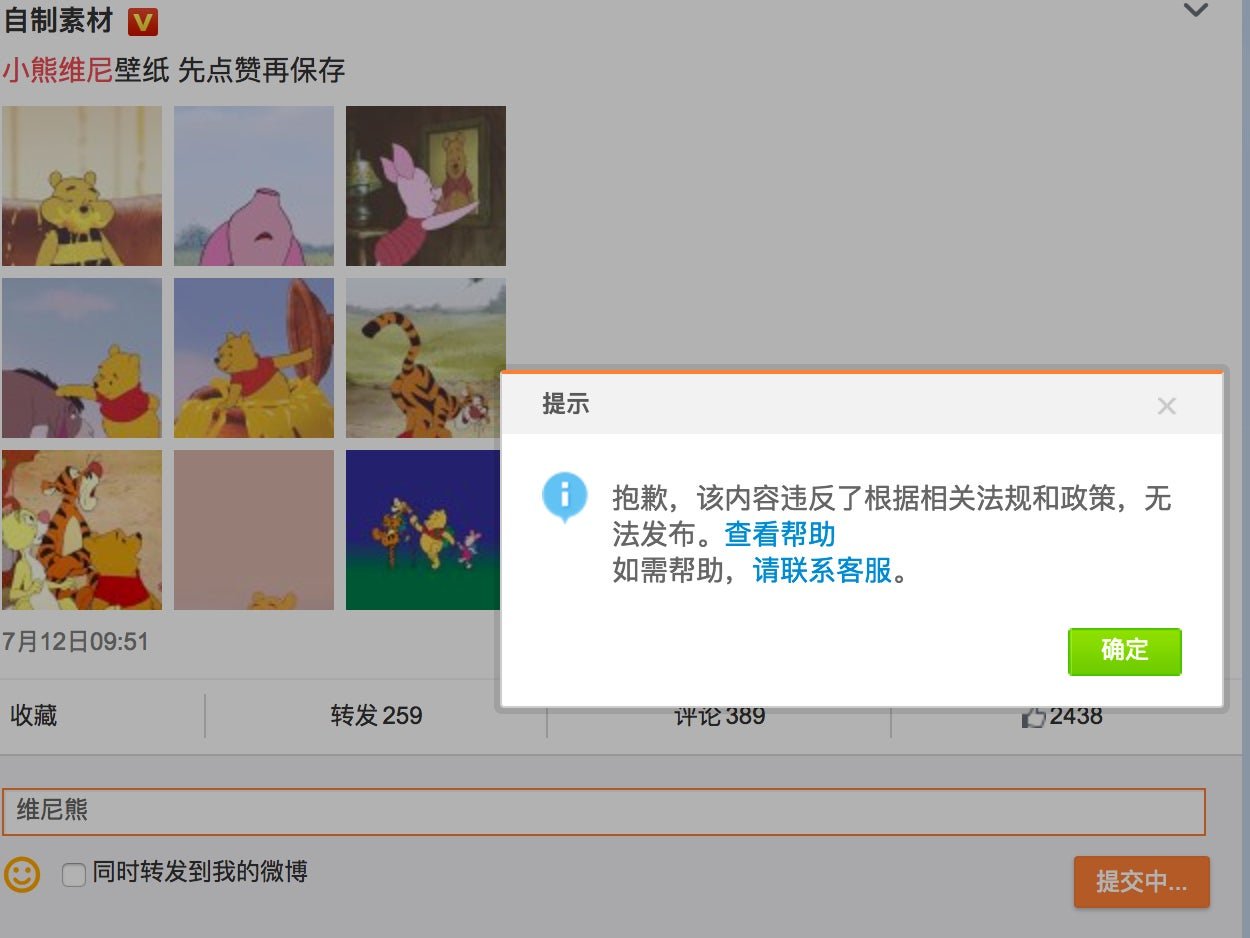Open the 查看帮助 help link
This screenshot has width=1250, height=938.
point(780,534)
